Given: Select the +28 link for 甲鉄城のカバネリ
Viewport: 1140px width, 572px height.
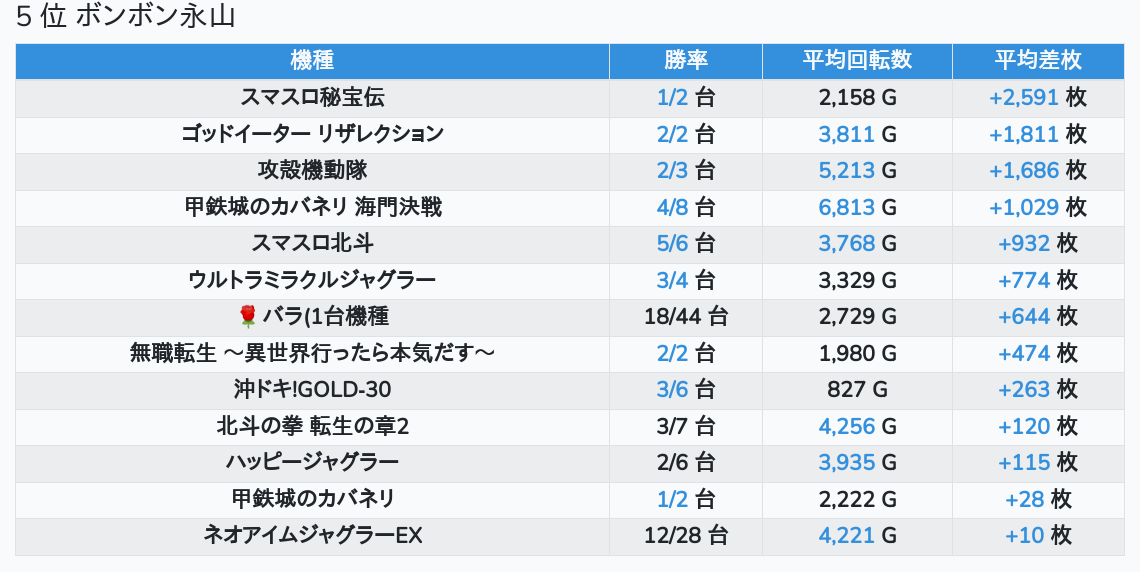Looking at the screenshot, I should [1024, 499].
